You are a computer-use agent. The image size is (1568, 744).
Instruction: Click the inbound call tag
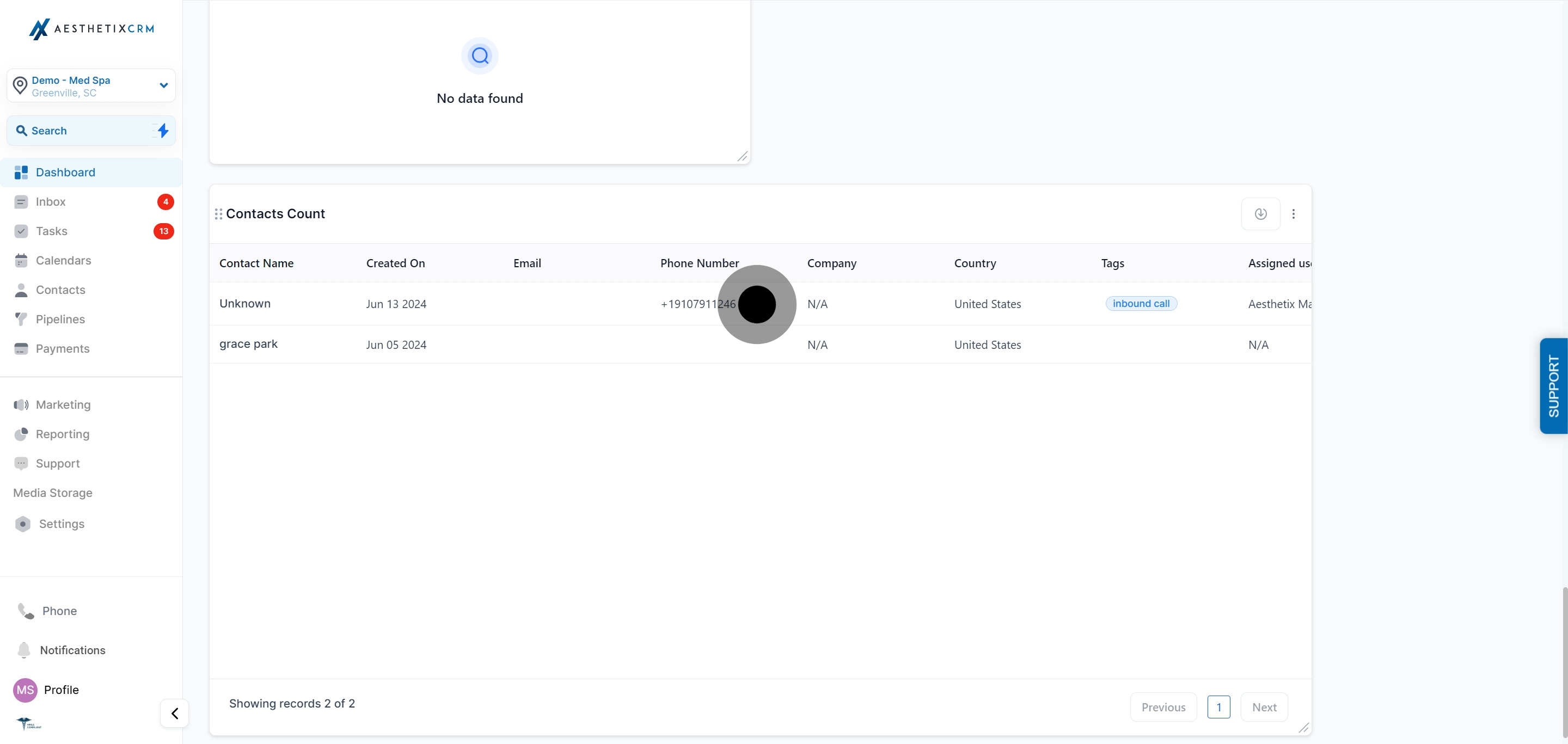(1141, 304)
